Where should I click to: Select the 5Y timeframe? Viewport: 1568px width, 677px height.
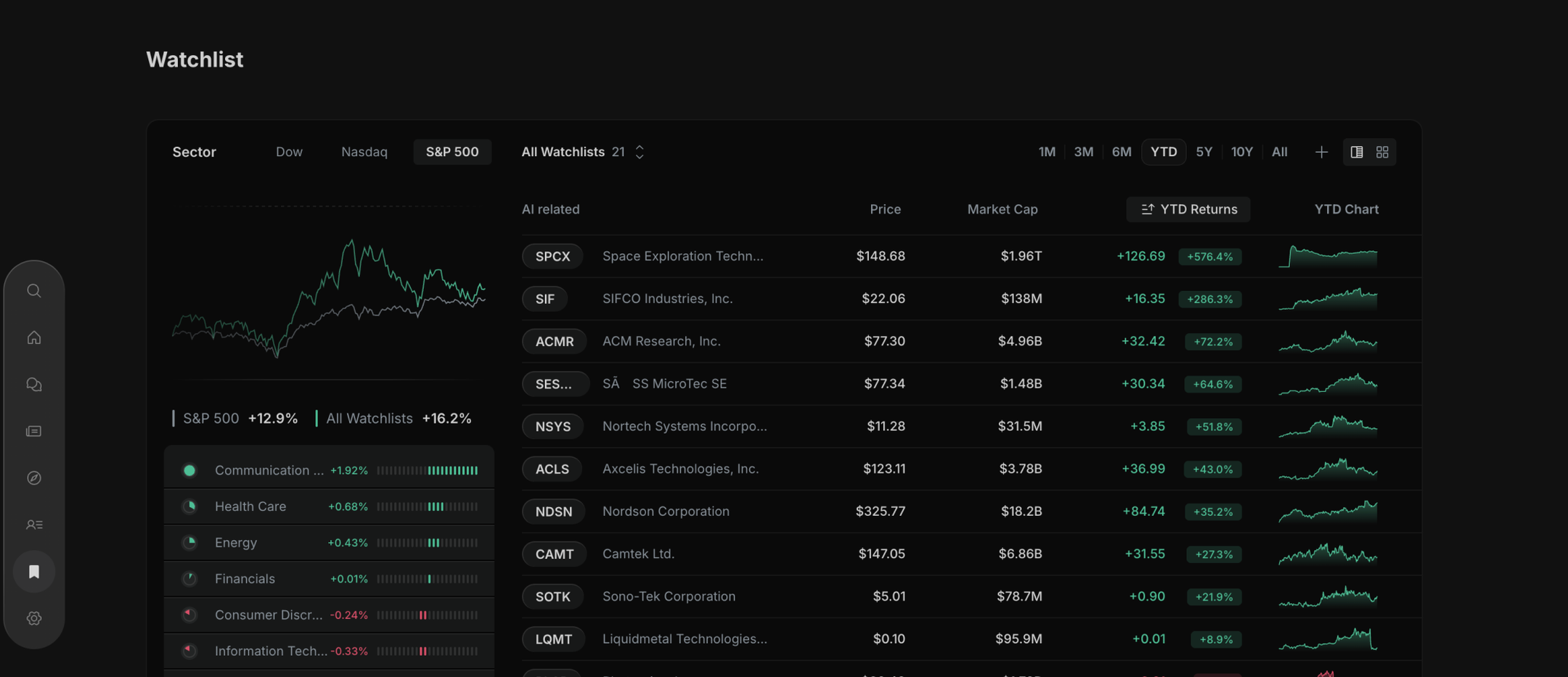tap(1204, 152)
